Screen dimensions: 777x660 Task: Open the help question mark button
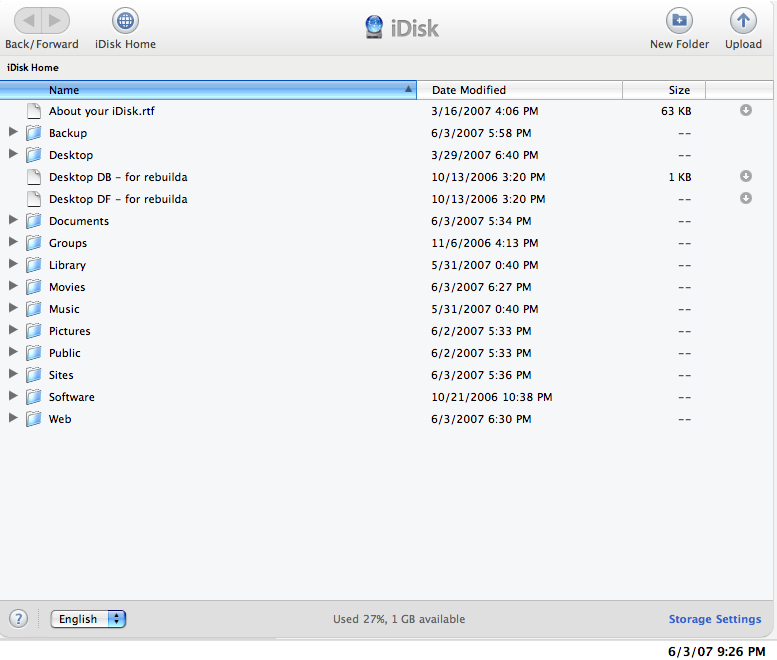coord(18,618)
